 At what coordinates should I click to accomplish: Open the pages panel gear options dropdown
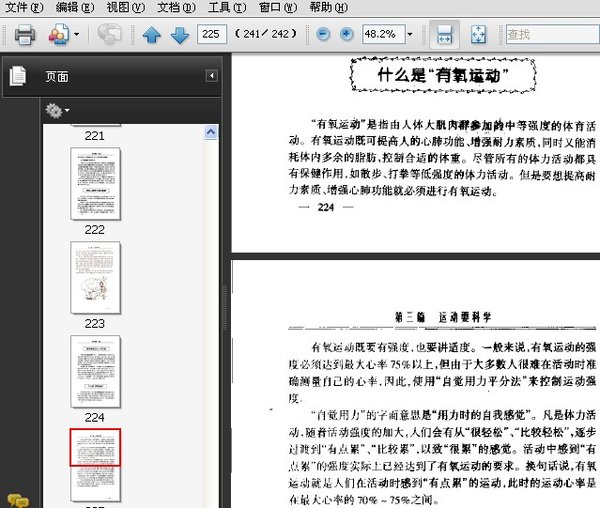tap(56, 109)
